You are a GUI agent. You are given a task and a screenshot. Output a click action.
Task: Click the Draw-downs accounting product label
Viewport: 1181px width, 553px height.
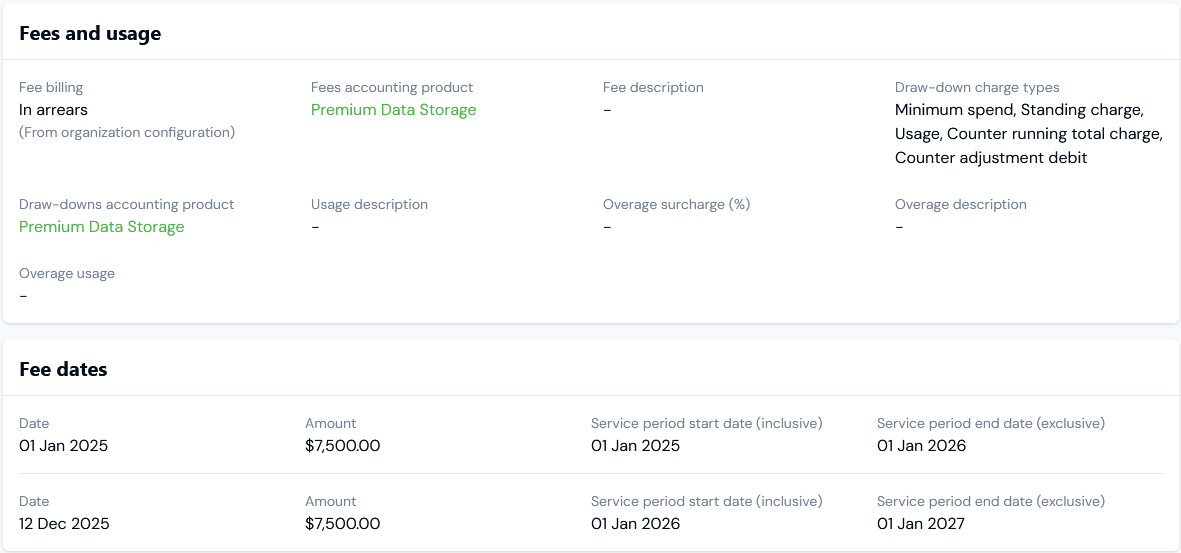point(126,205)
